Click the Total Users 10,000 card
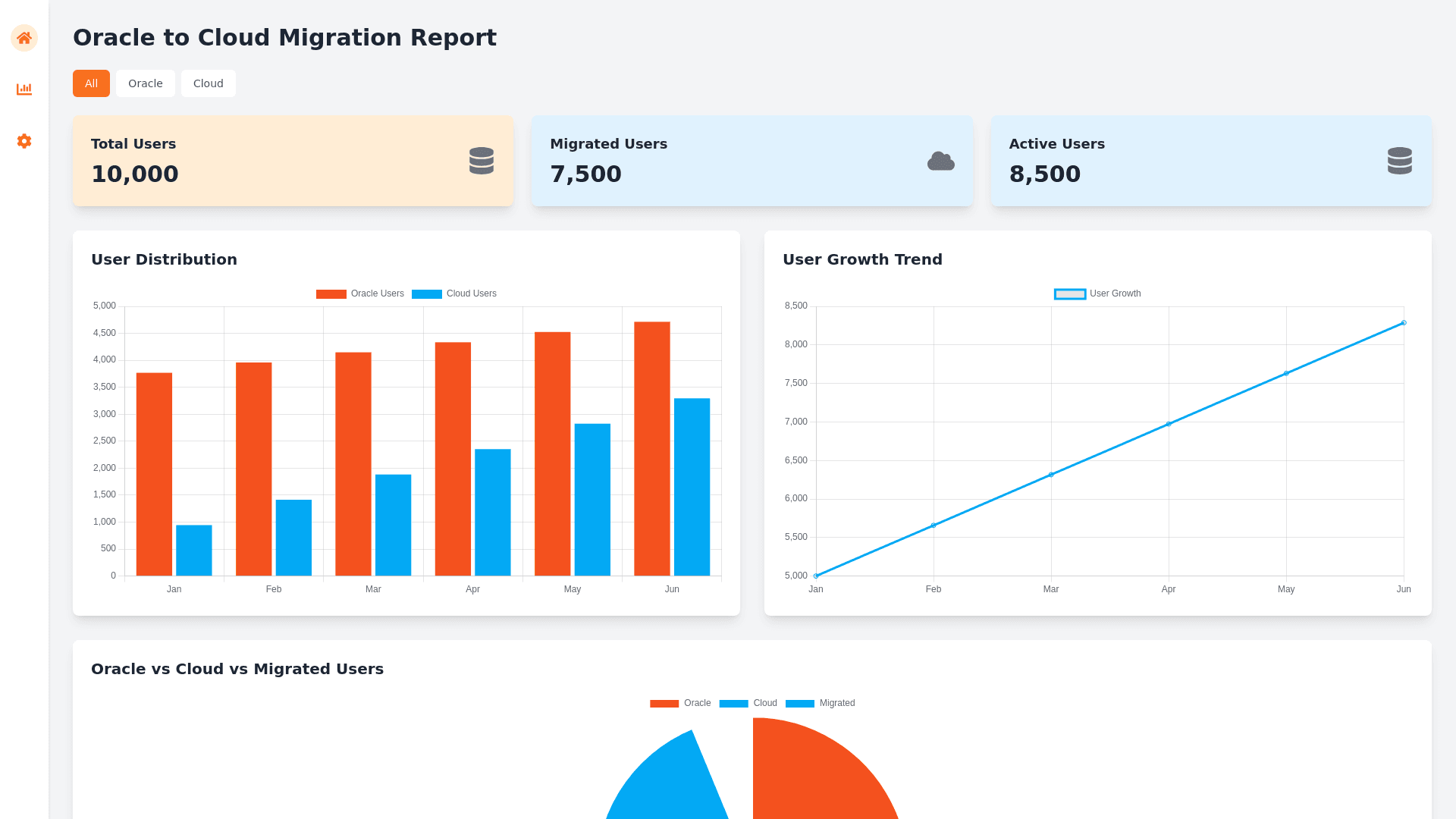Viewport: 1456px width, 819px height. click(293, 161)
